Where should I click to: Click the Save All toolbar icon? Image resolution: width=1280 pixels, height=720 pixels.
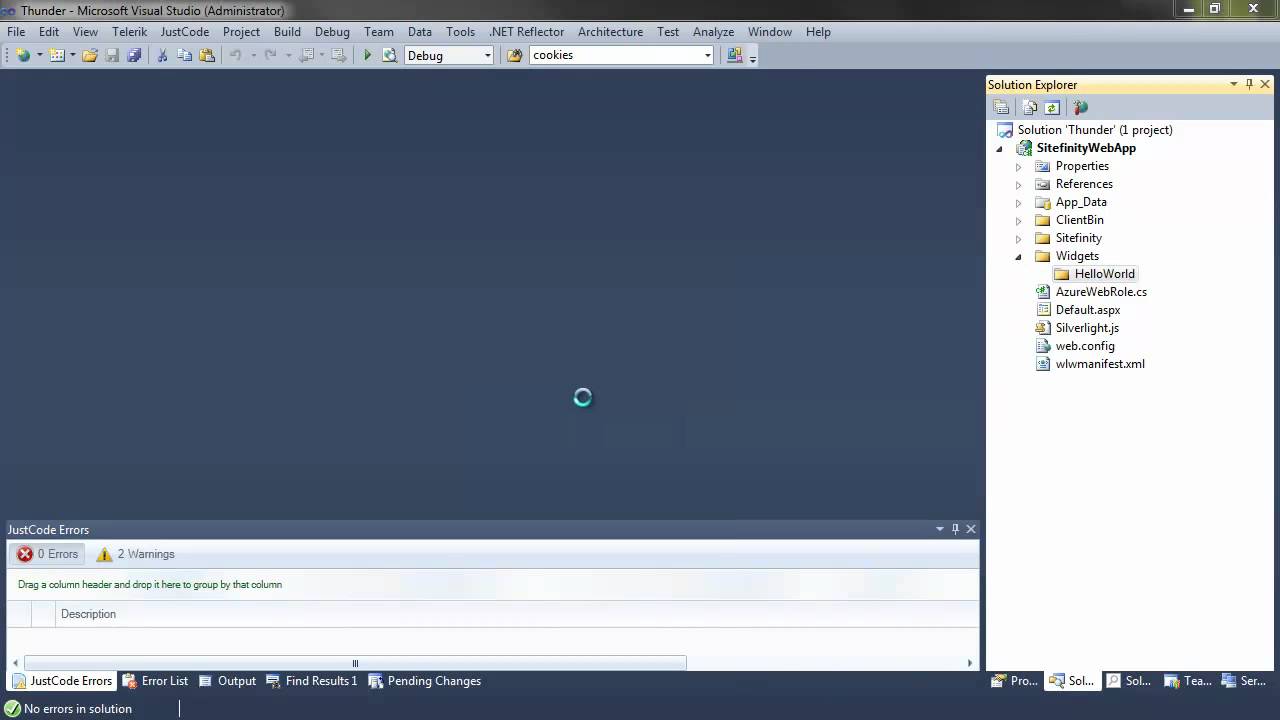[x=134, y=55]
